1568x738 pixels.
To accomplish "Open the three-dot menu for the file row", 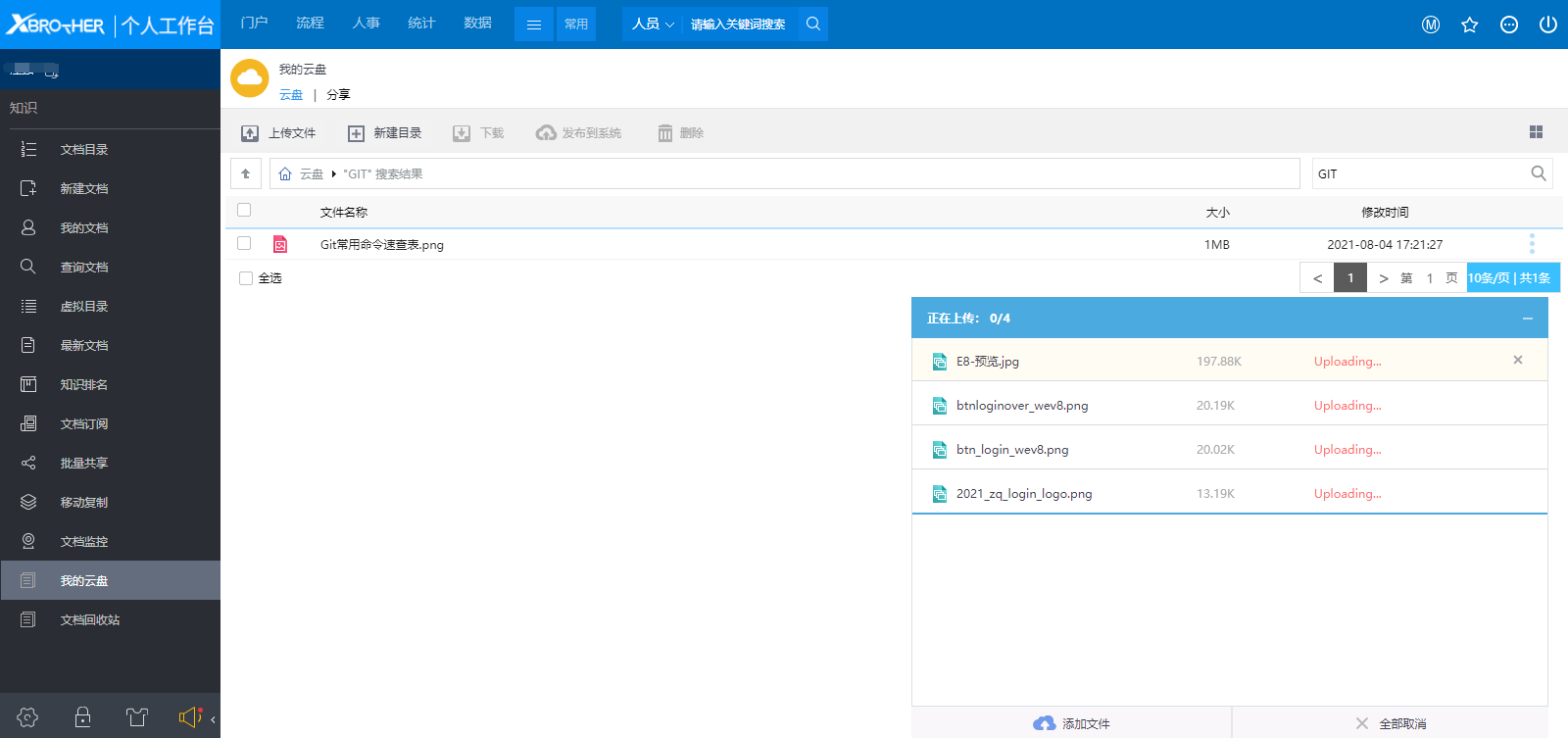I will pos(1532,244).
